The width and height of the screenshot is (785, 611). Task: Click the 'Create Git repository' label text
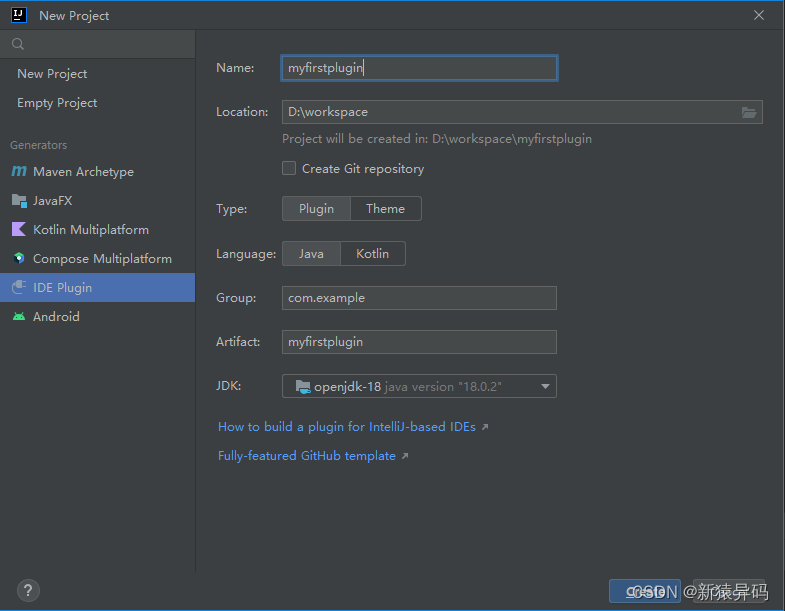point(363,169)
